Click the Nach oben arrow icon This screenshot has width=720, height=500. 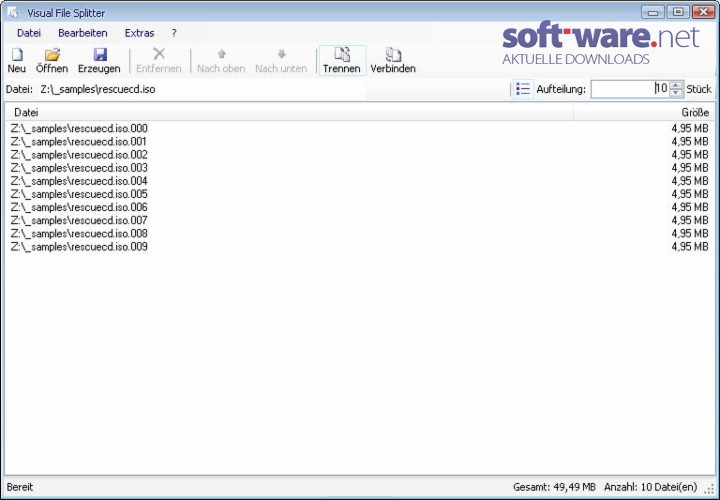pos(221,54)
